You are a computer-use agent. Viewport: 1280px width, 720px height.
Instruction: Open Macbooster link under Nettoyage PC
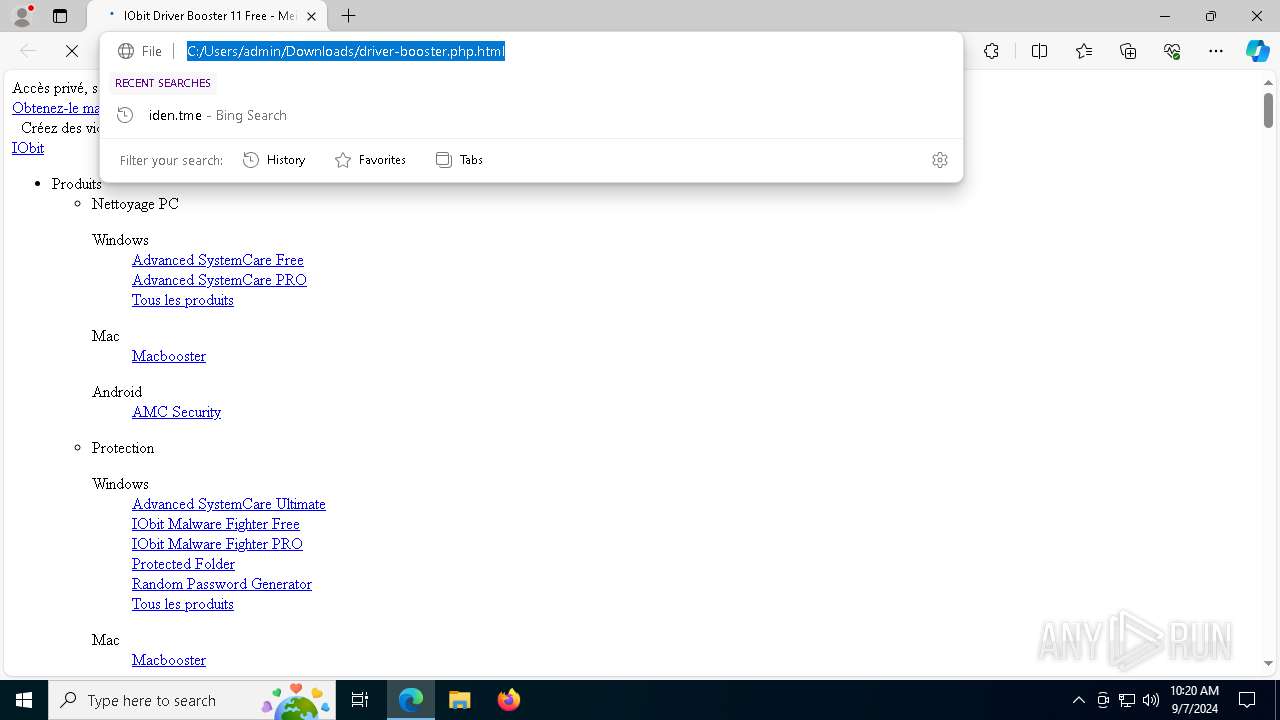point(169,356)
